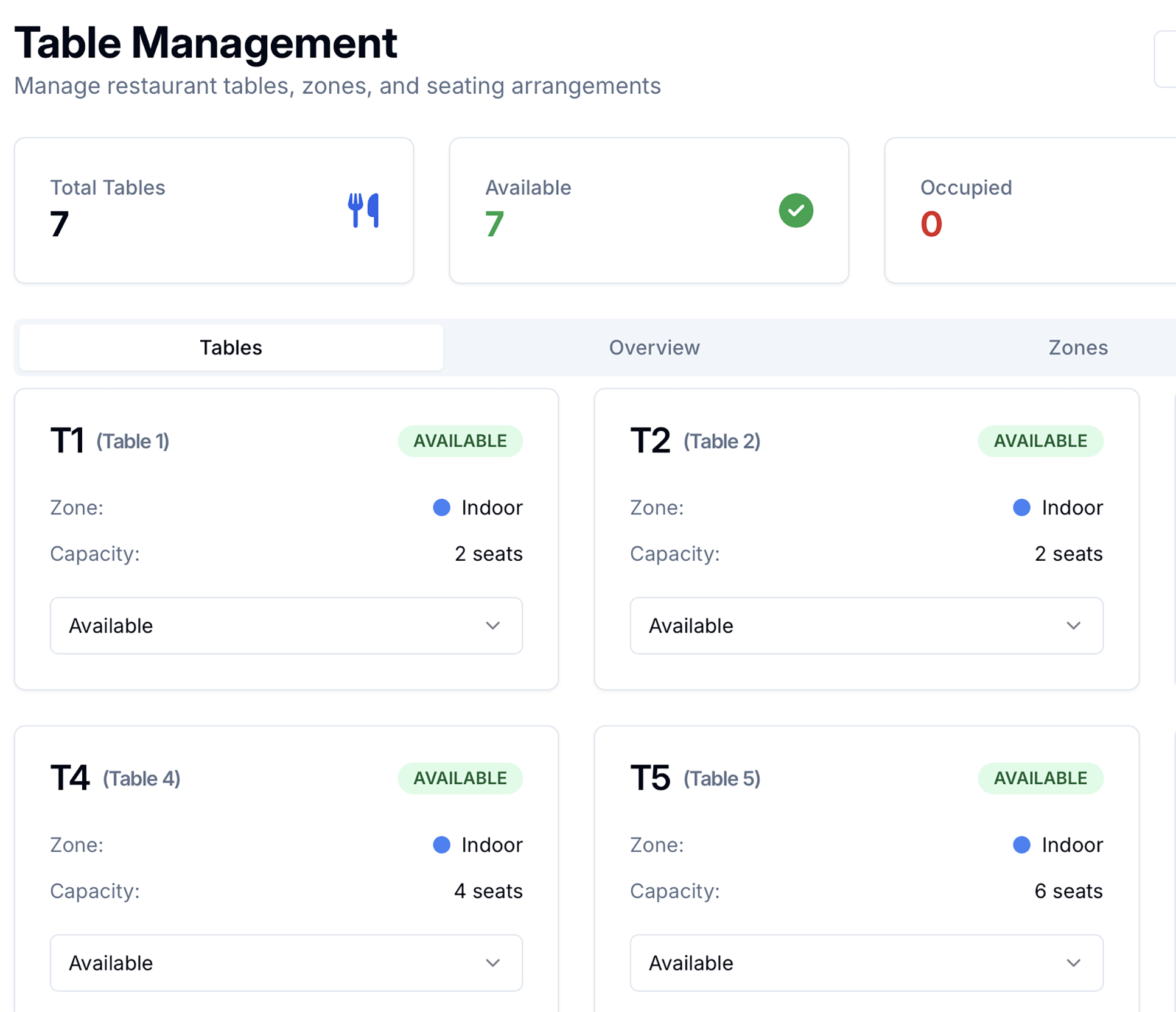Open T1 status dropdown
Screen dimensions: 1176x1012
pos(286,625)
